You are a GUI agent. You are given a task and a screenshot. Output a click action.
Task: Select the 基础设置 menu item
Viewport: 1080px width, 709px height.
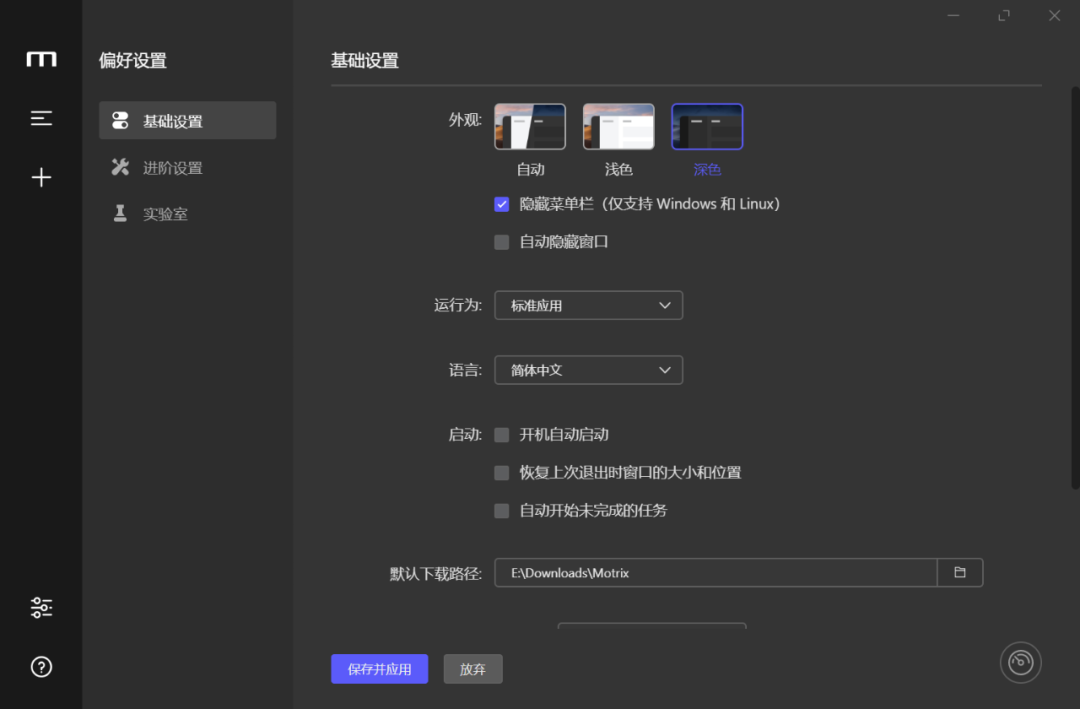187,121
